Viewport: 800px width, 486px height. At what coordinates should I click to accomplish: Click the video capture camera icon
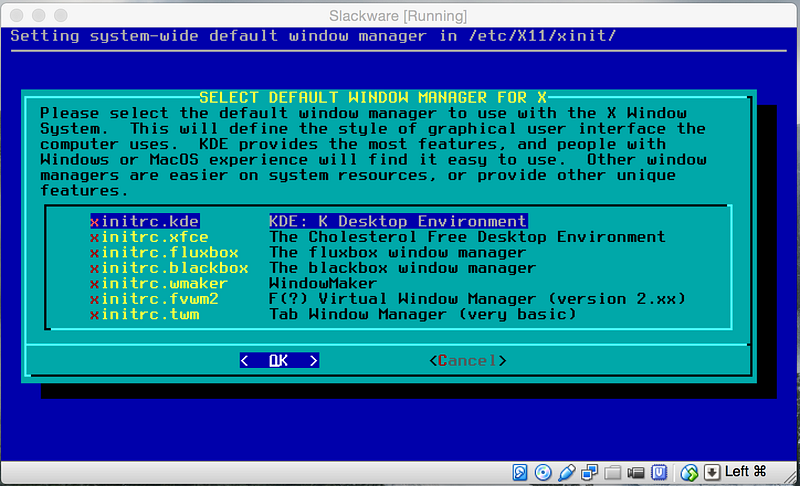[x=636, y=473]
